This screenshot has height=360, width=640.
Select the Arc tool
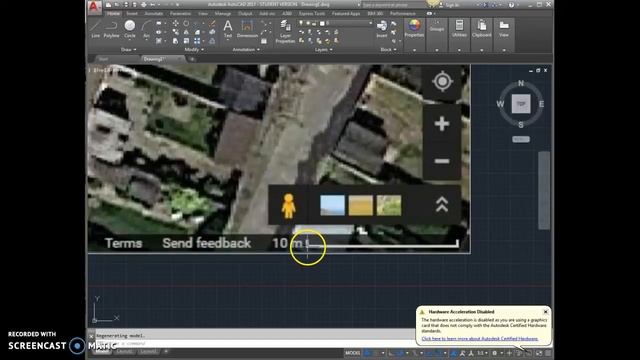[146, 29]
